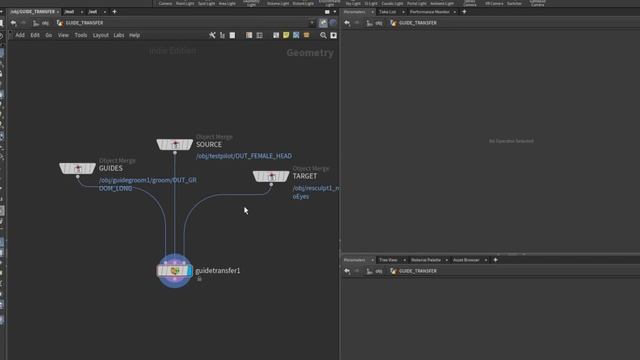640x360 pixels.
Task: Open the pane options arrow above network editor
Action: (335, 12)
